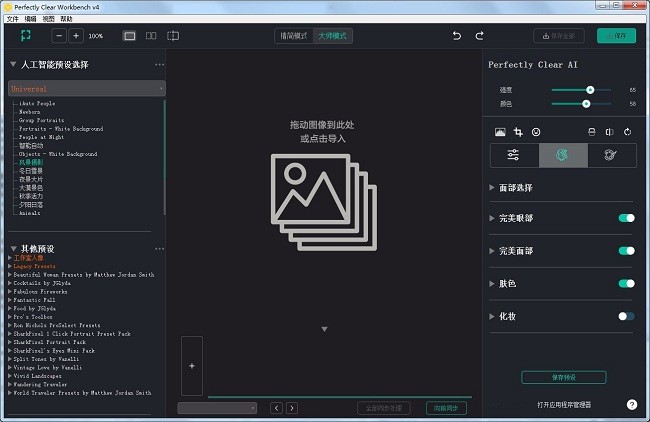Click the undo arrow in the top toolbar
650x422 pixels.
(x=457, y=36)
